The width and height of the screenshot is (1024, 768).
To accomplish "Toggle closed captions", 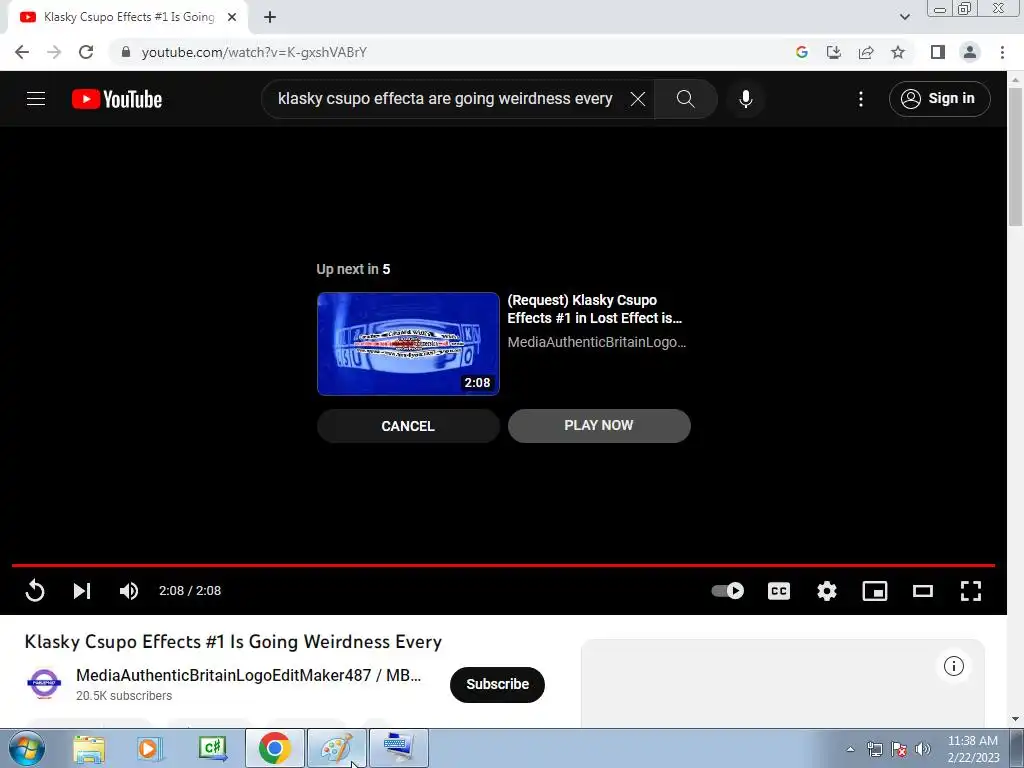I will pos(778,590).
